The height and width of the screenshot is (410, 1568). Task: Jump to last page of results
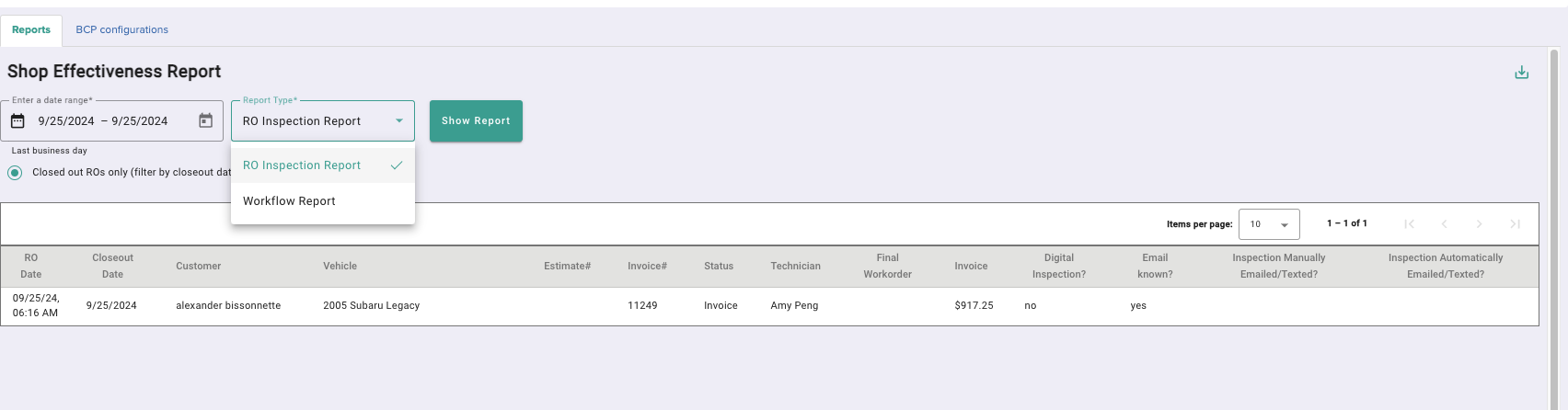tap(1515, 223)
